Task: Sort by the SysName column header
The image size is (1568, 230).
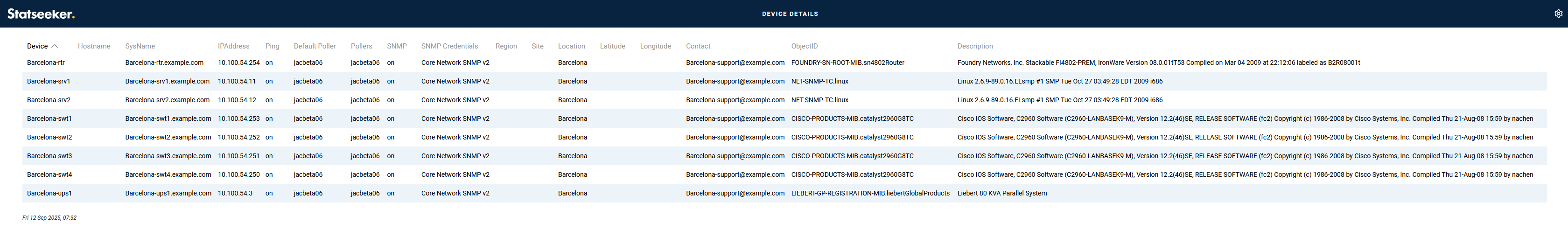Action: pyautogui.click(x=140, y=46)
